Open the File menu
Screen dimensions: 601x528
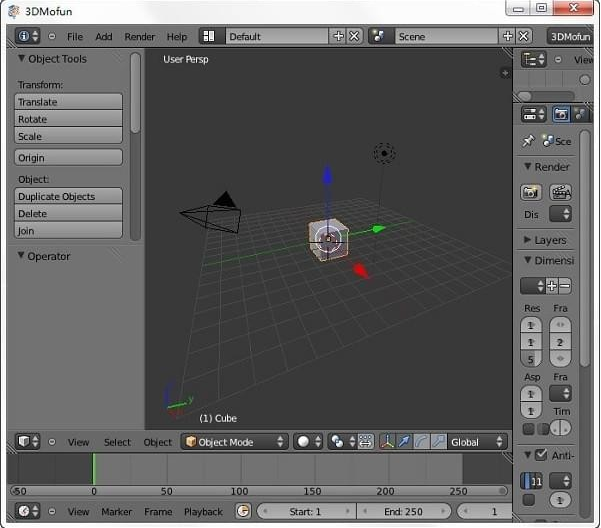[75, 37]
